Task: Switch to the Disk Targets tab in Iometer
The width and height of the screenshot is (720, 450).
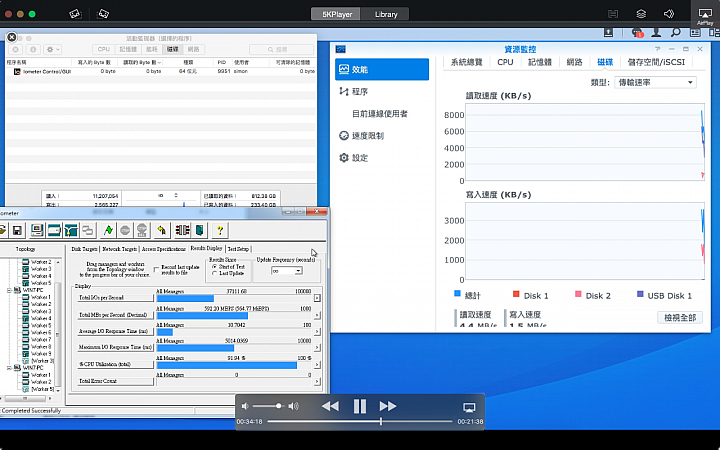Action: [84, 249]
